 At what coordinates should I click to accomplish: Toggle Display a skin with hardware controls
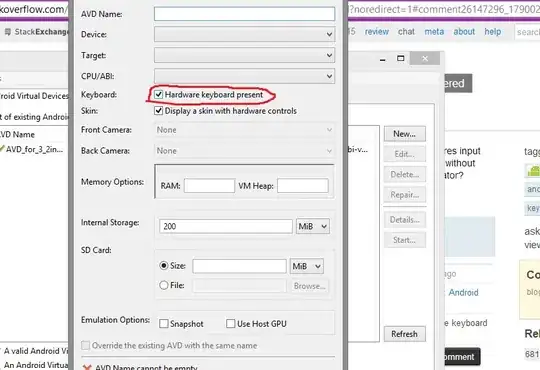point(158,111)
